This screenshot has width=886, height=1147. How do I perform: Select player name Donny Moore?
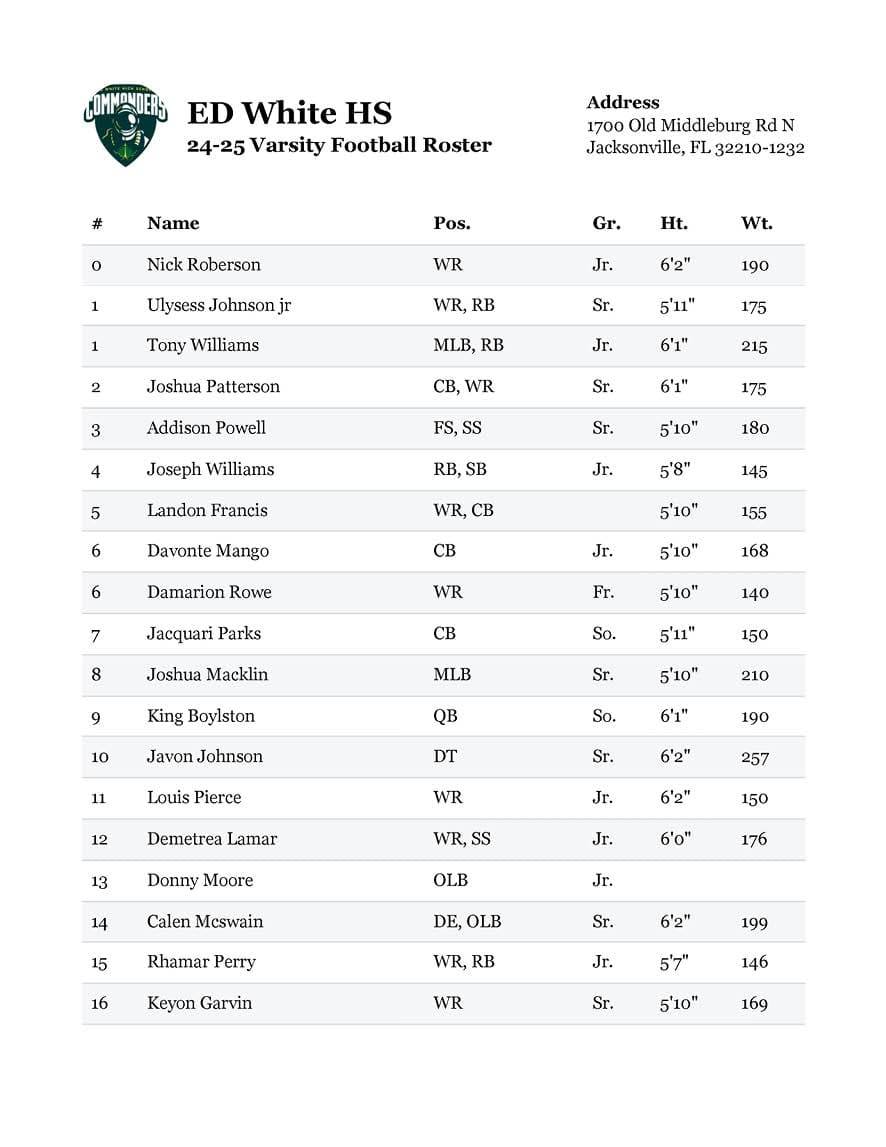click(x=200, y=880)
